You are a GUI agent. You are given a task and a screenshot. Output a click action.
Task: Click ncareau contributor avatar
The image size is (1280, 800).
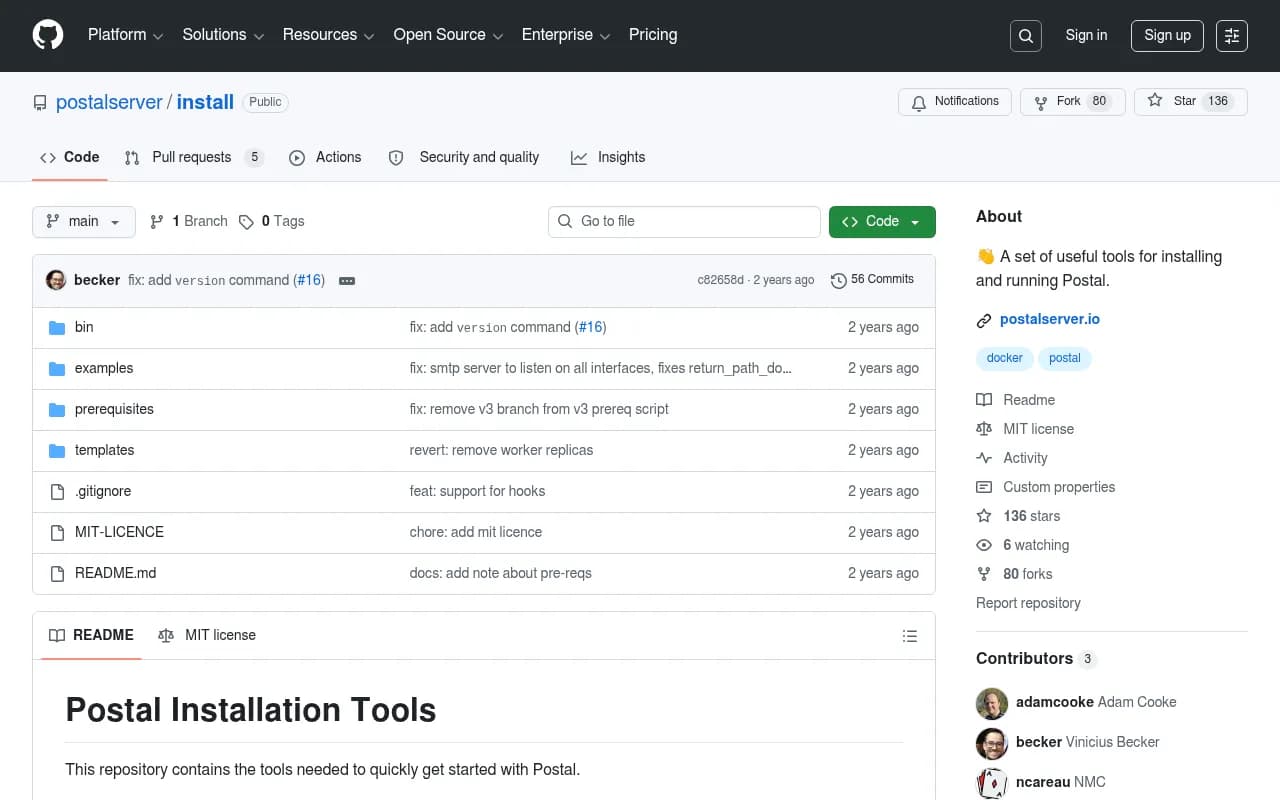(992, 783)
